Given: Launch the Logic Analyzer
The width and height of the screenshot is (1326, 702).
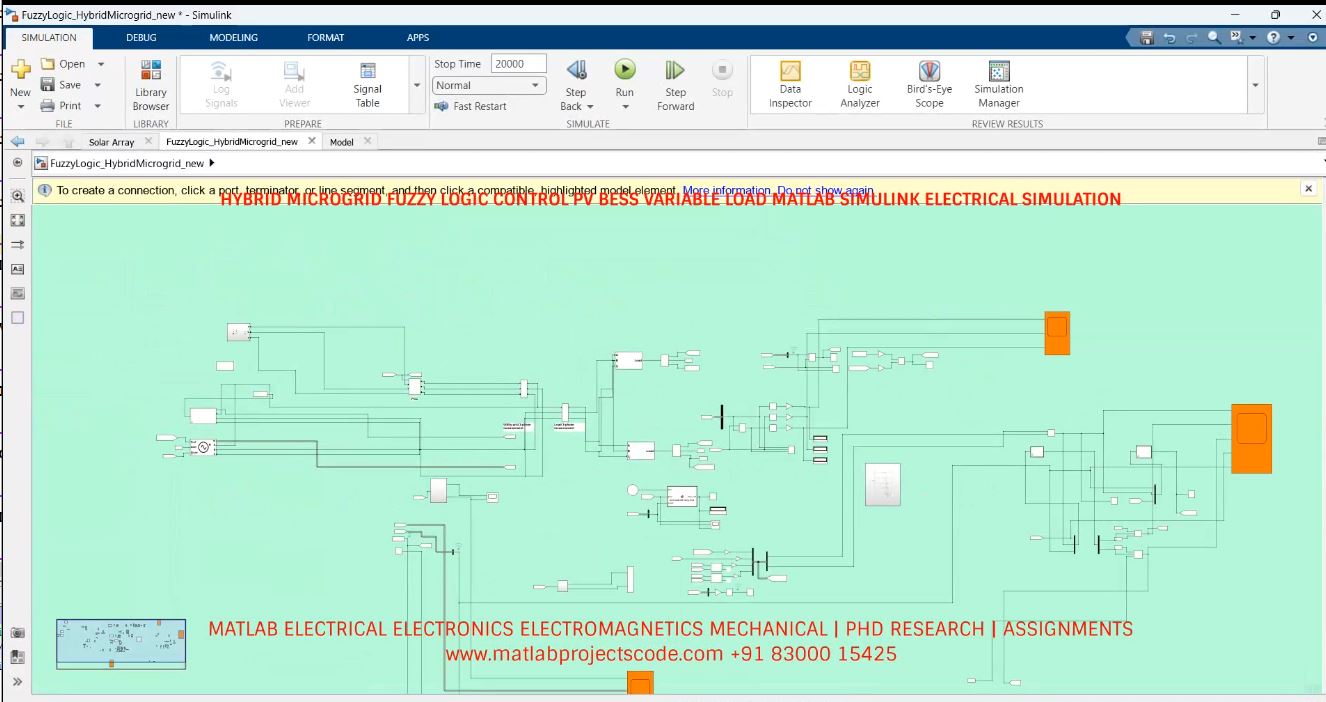Looking at the screenshot, I should coord(858,84).
